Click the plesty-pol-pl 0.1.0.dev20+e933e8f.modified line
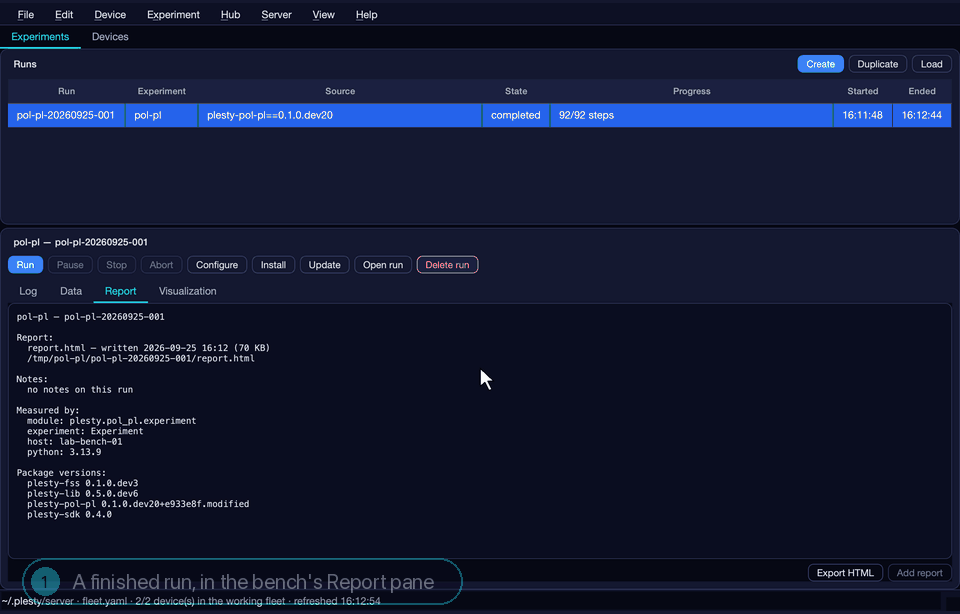The image size is (960, 614). (138, 504)
